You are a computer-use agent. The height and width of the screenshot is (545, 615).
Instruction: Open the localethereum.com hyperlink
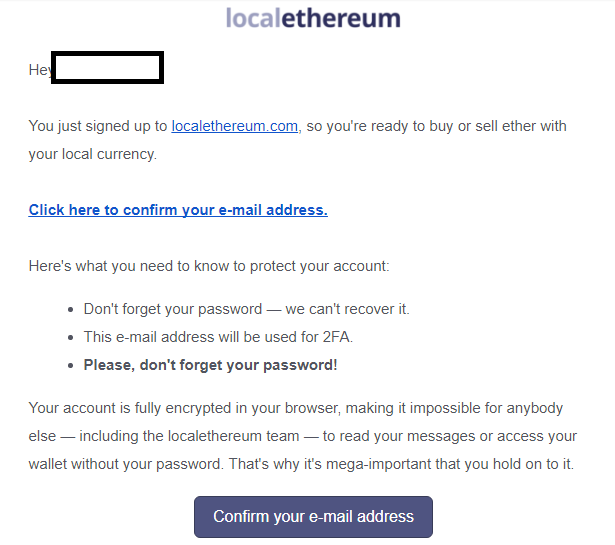click(x=235, y=126)
